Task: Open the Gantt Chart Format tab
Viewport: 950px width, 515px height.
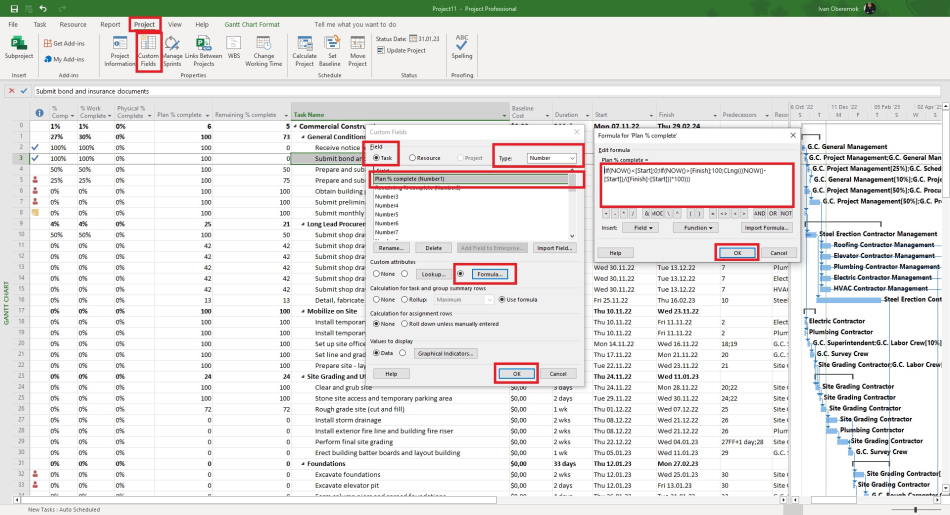Action: (252, 24)
